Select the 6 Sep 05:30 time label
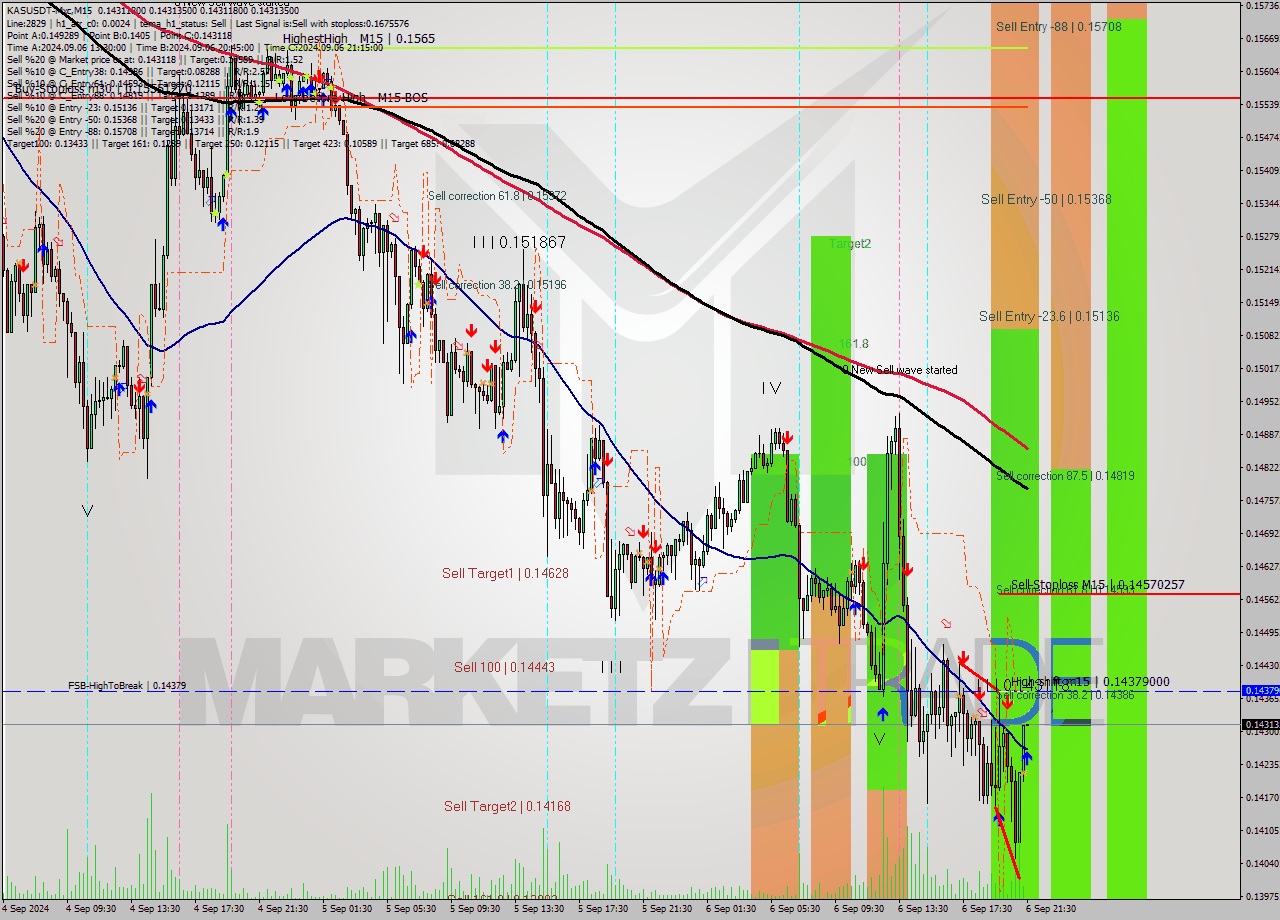 tap(796, 909)
